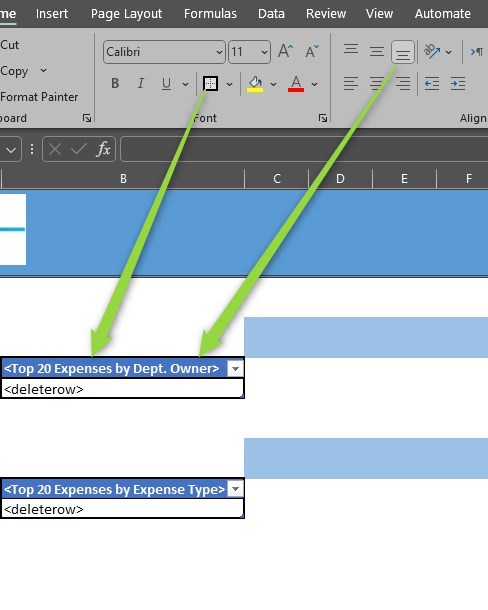Apply yellow Fill Color
The image size is (488, 610).
click(255, 84)
